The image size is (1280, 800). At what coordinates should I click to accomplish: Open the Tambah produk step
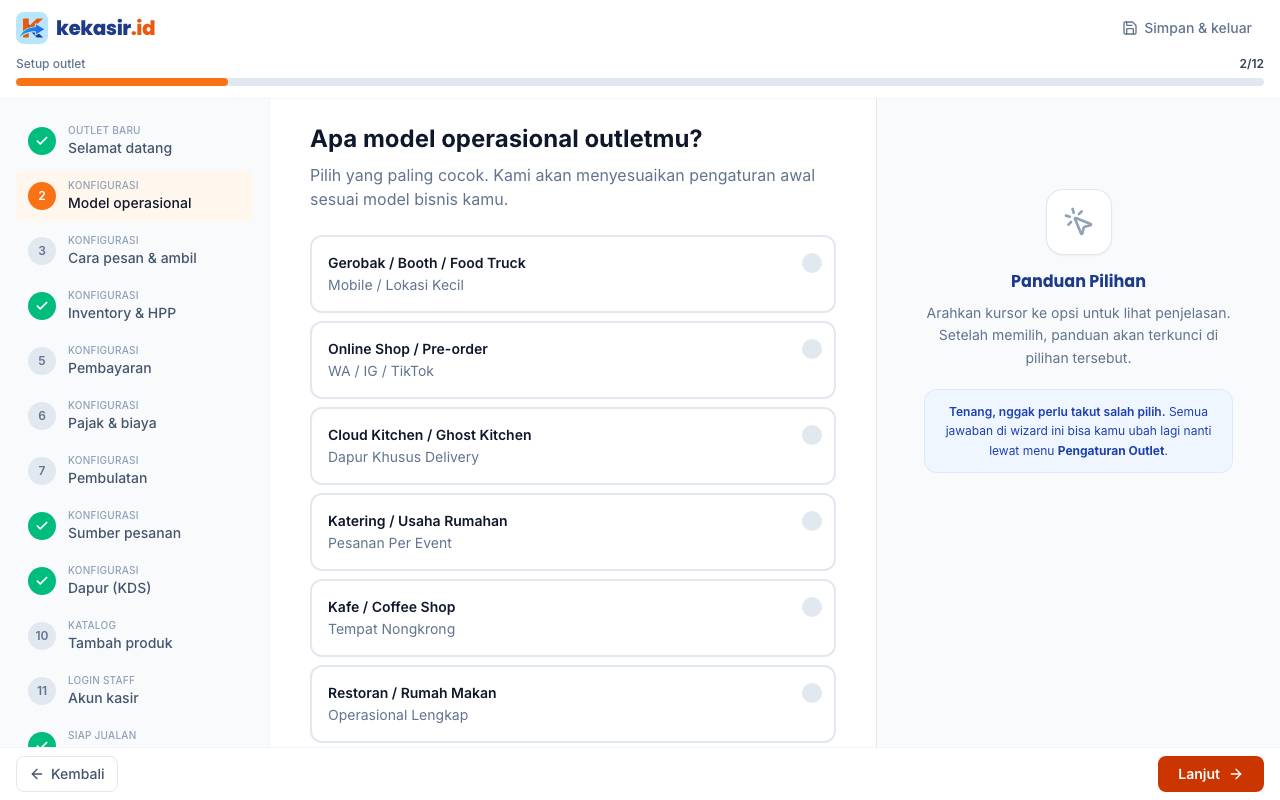point(134,636)
